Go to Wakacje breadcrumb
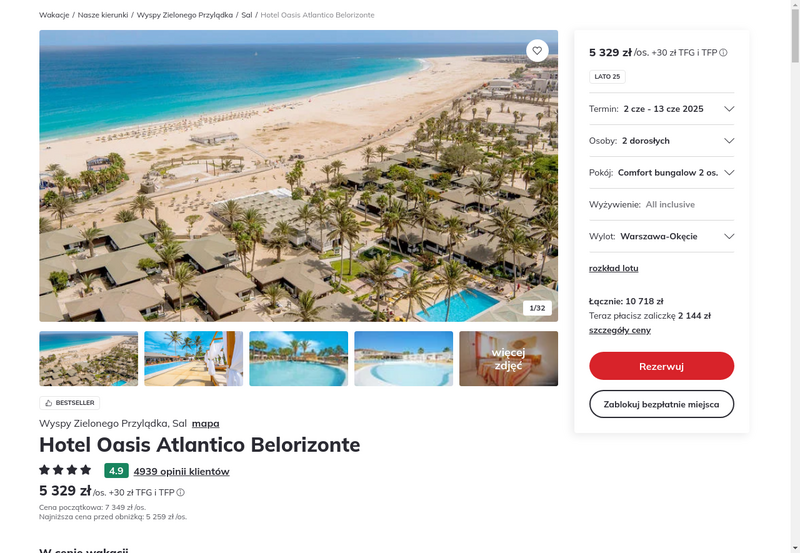 54,15
